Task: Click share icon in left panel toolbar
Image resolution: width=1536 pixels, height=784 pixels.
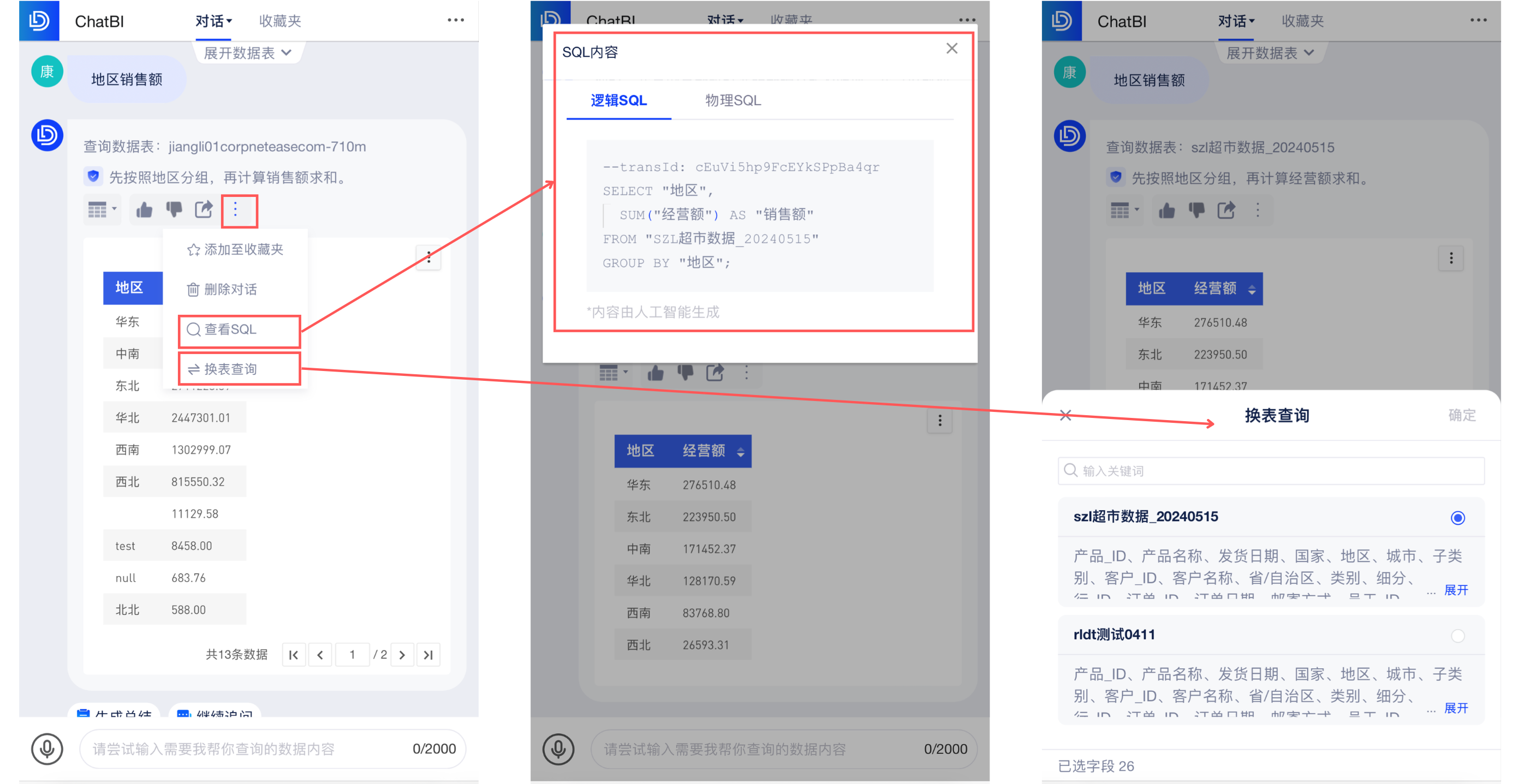Action: pyautogui.click(x=204, y=210)
